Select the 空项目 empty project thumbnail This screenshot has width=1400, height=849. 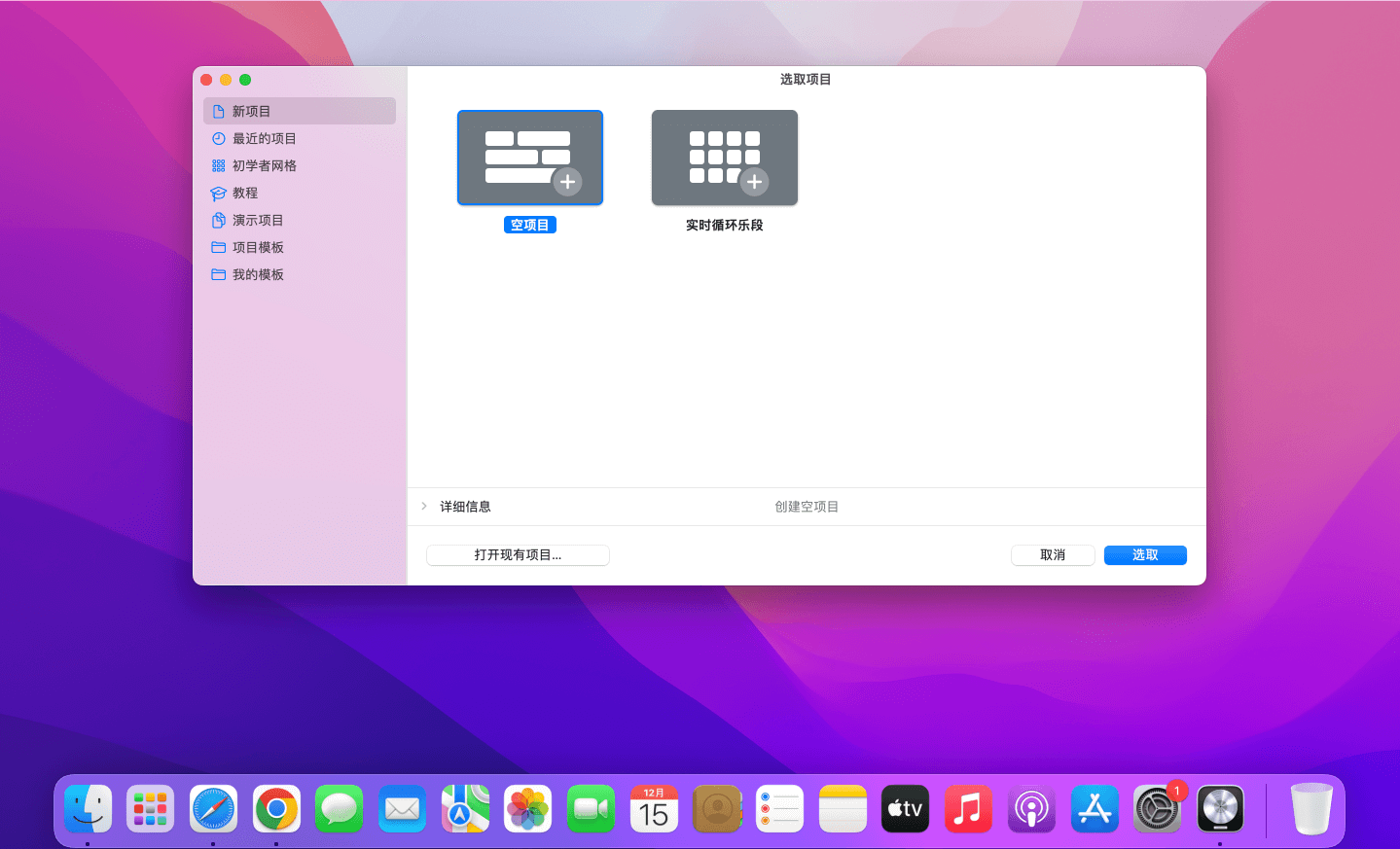pos(529,158)
